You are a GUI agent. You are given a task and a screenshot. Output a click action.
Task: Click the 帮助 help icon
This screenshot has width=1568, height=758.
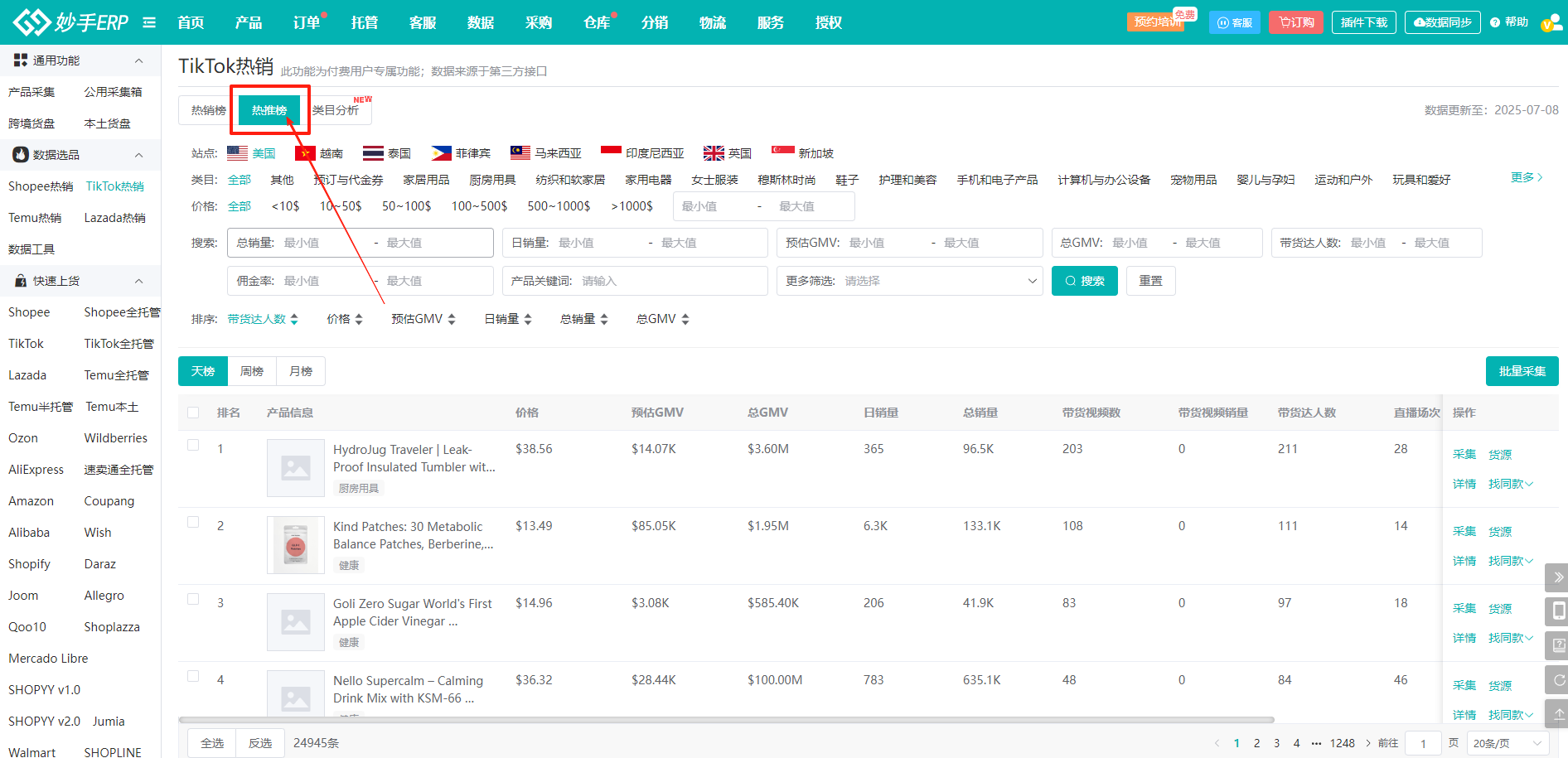point(1509,22)
